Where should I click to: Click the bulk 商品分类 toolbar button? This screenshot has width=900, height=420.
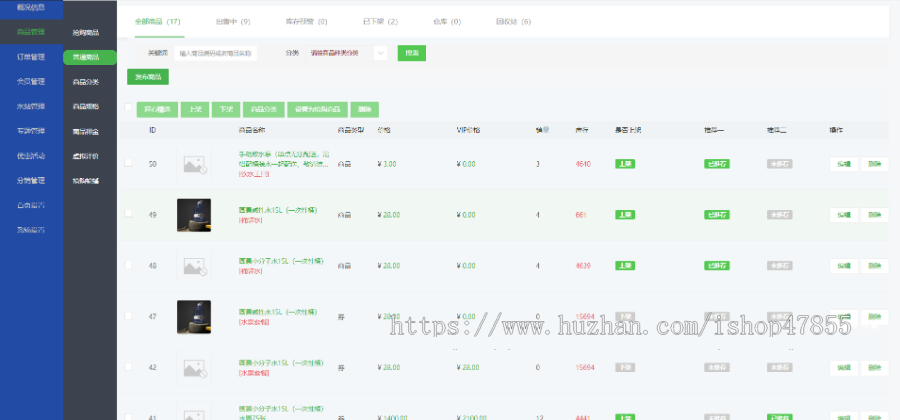tap(263, 110)
